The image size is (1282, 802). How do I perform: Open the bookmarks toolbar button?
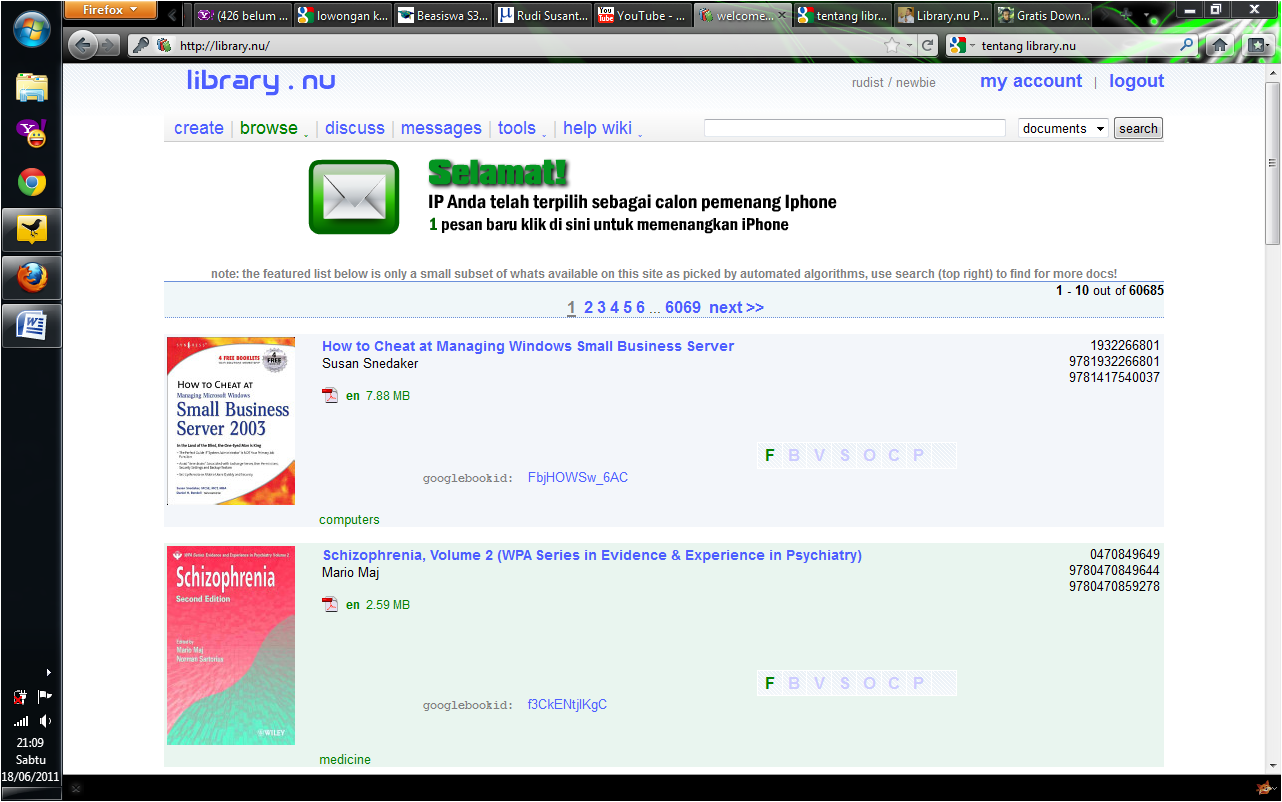[x=1256, y=45]
